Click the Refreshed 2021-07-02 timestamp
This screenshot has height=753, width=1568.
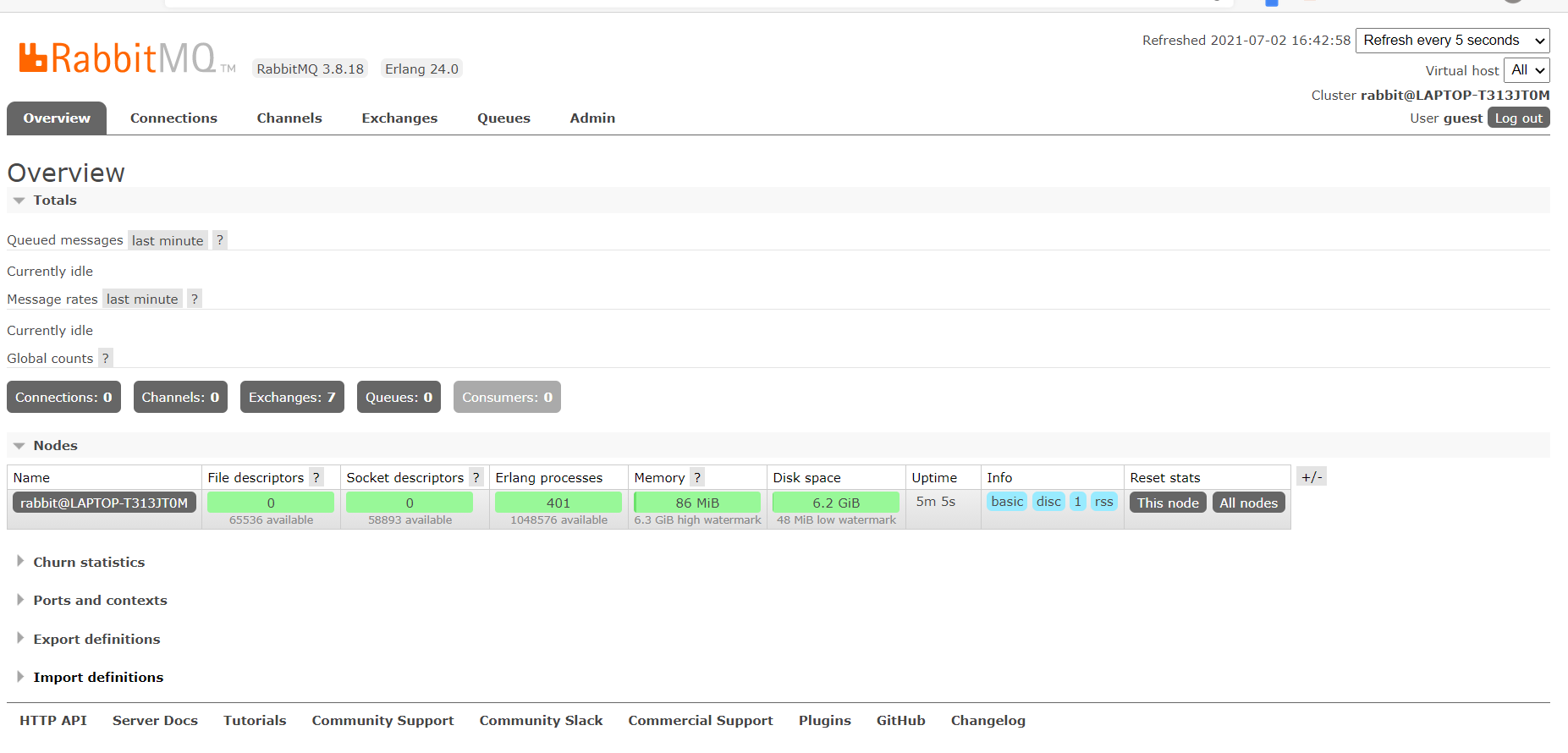1246,41
